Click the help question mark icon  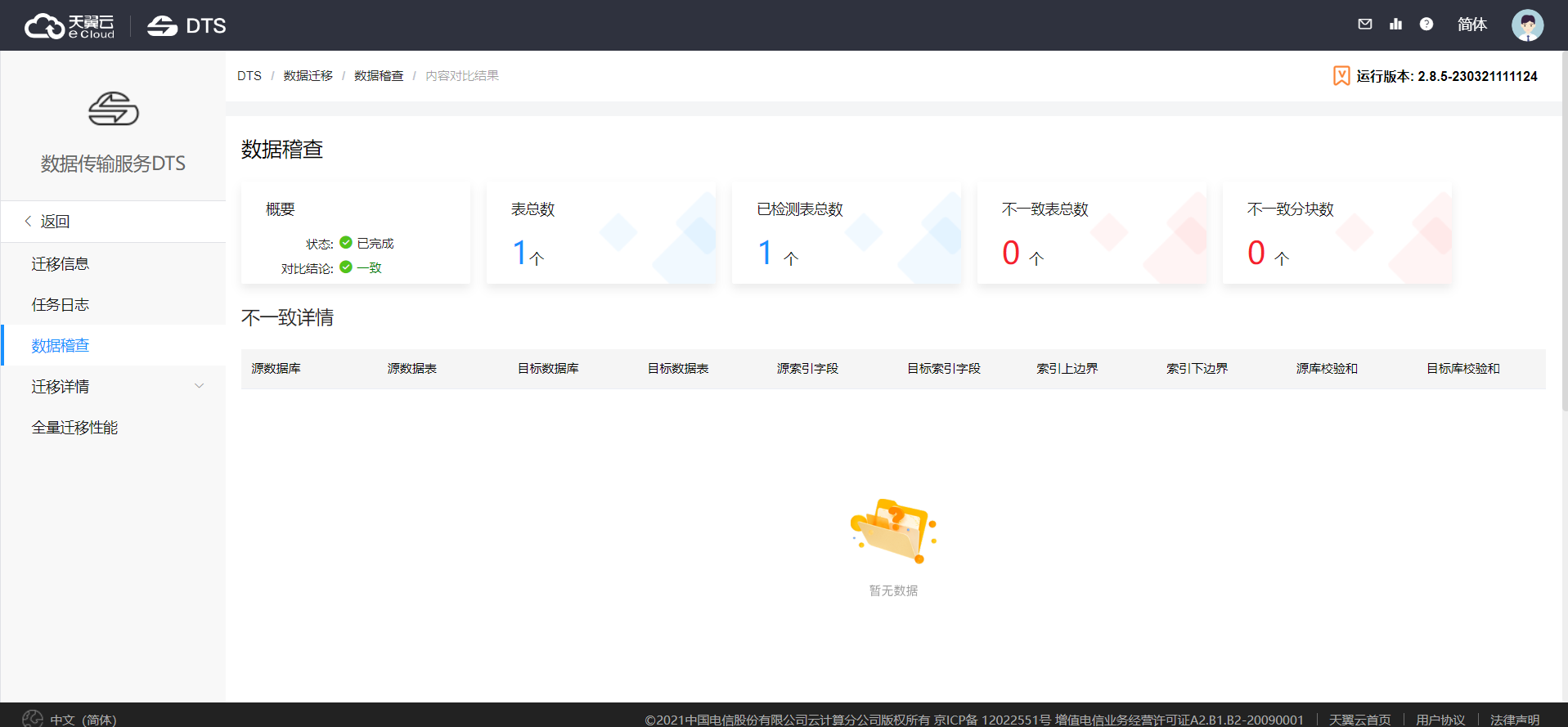(1426, 25)
